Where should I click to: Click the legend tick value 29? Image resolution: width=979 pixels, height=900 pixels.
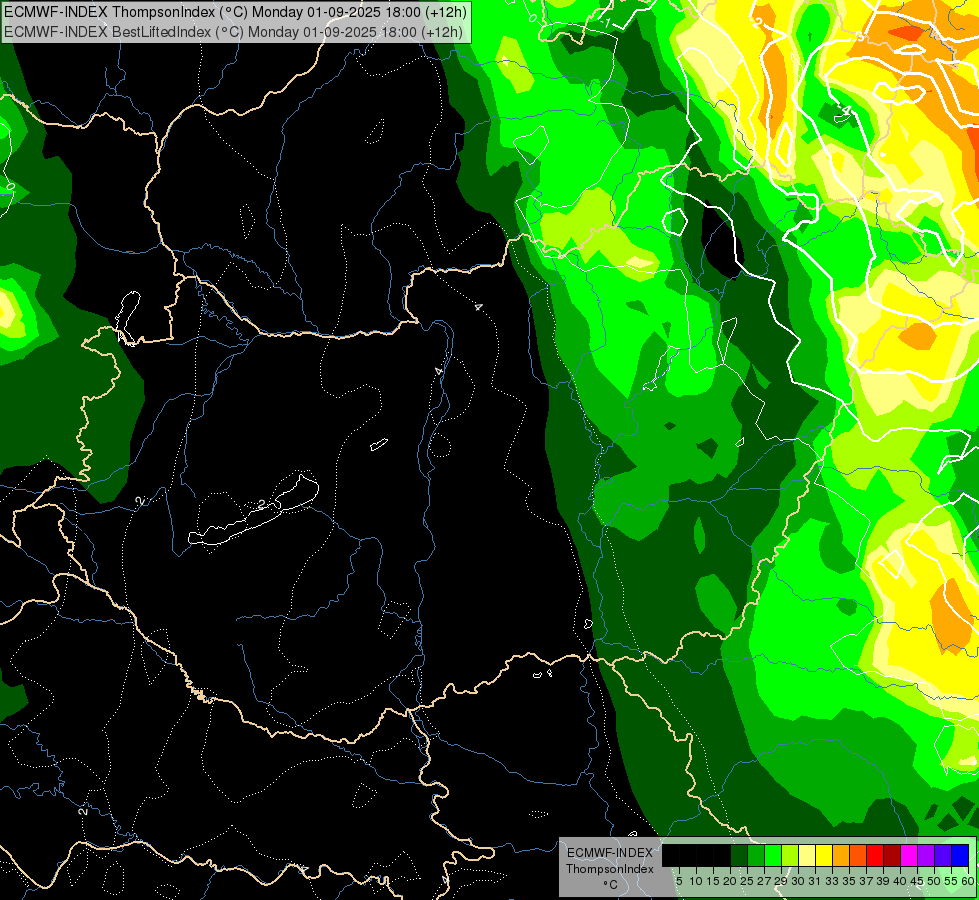coord(781,881)
